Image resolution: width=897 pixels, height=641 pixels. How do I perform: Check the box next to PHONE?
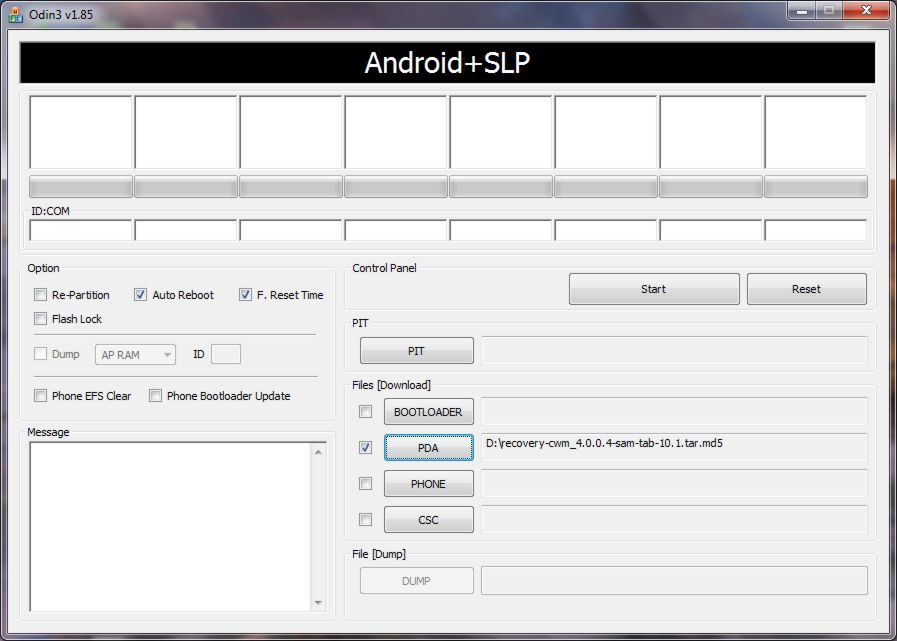365,484
